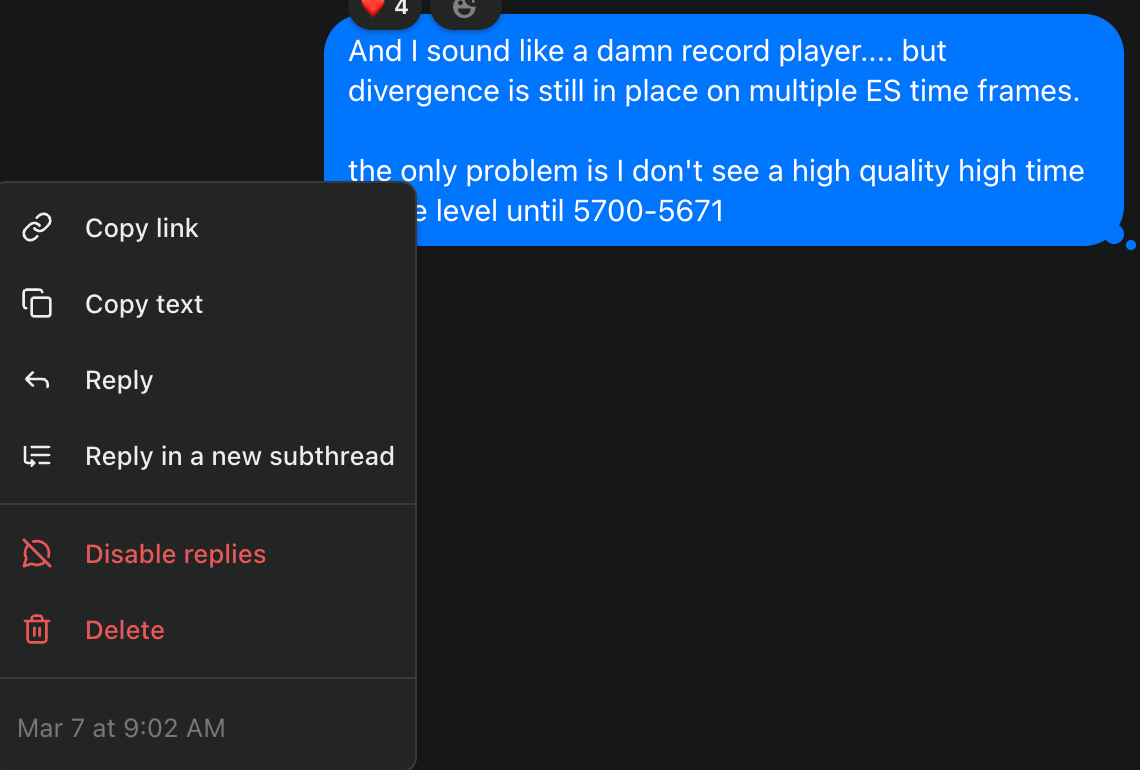1140x770 pixels.
Task: Select the red Delete text option
Action: (125, 630)
